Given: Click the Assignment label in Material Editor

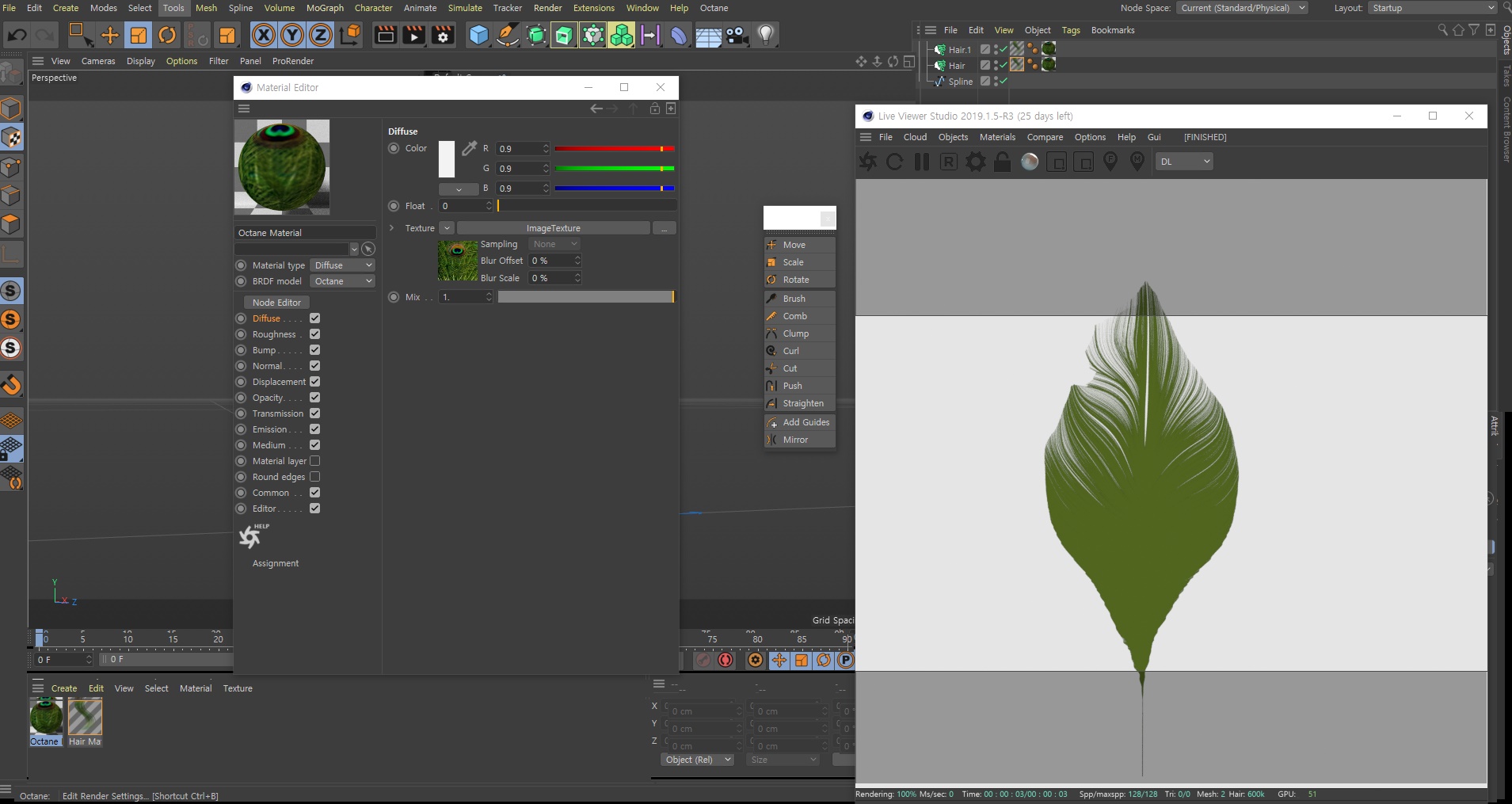Looking at the screenshot, I should [276, 563].
